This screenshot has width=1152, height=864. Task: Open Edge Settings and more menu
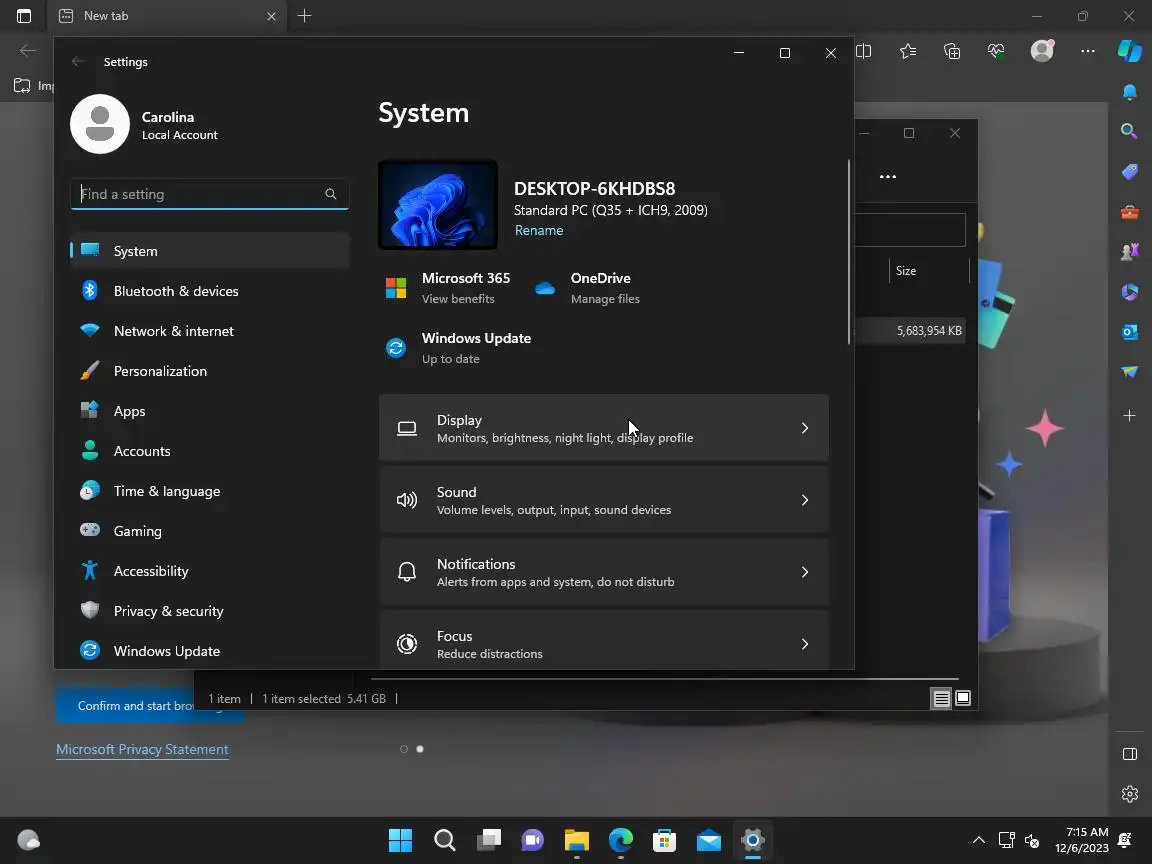(1088, 51)
